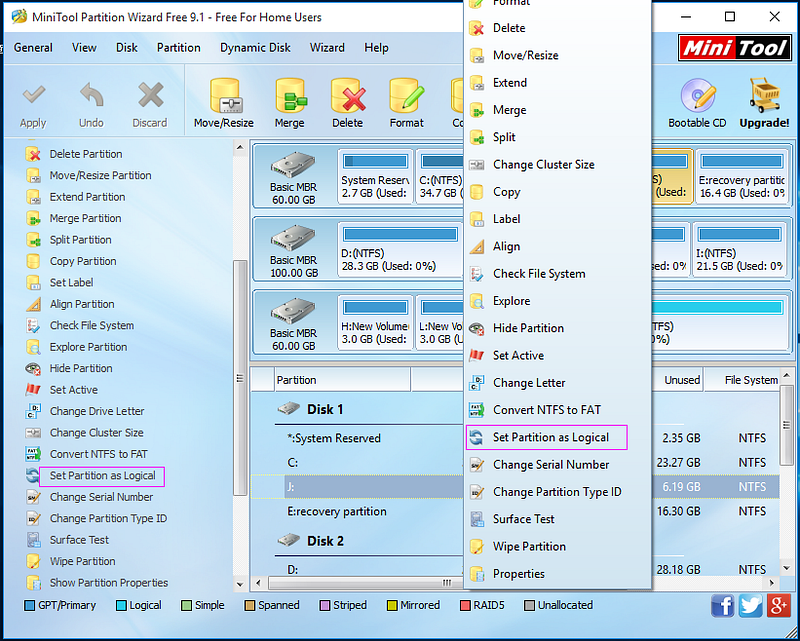The image size is (800, 641).
Task: Select the System Reserved block in disk map
Action: [x=375, y=177]
